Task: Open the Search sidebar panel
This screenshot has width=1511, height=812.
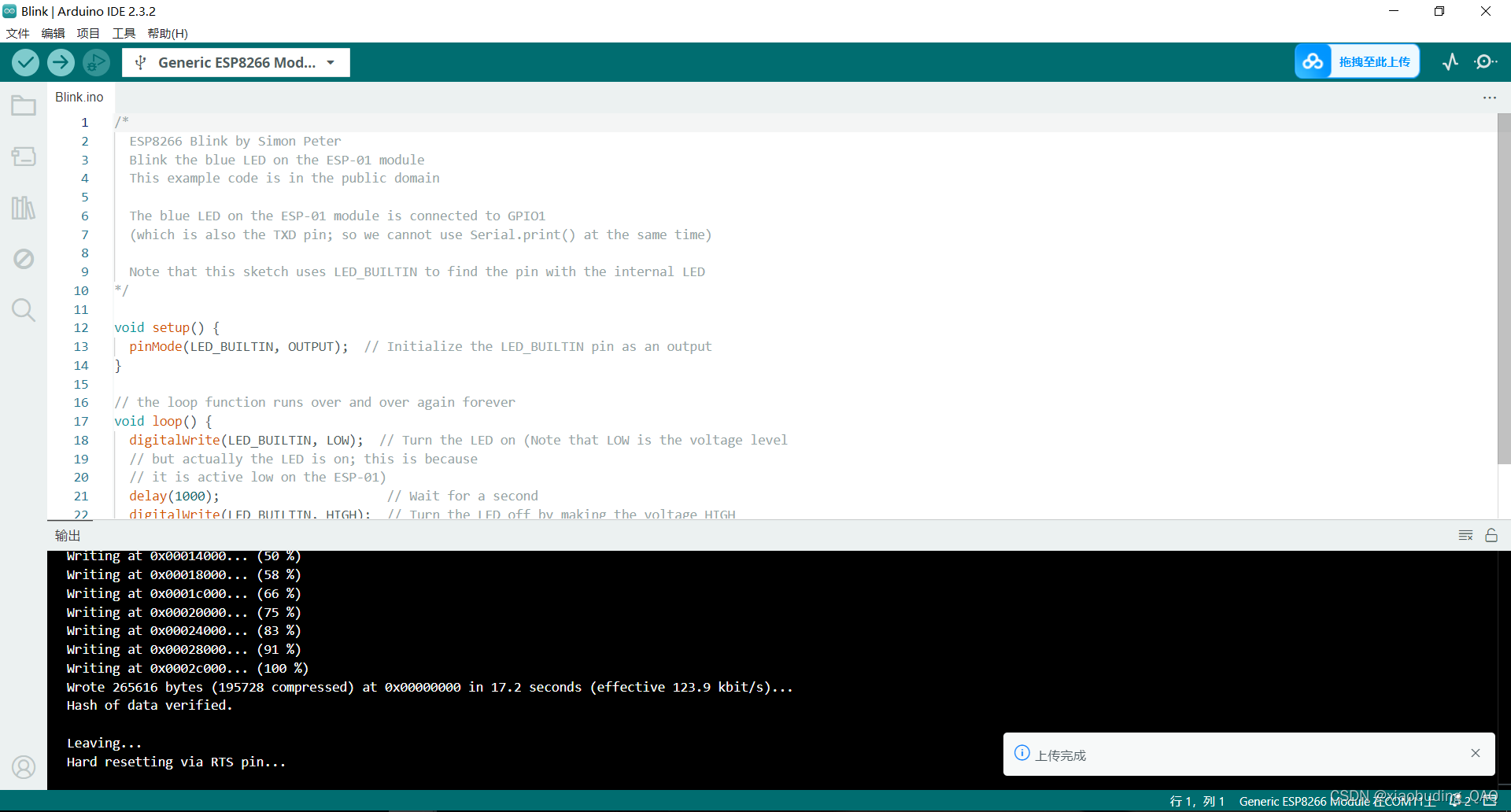Action: pos(24,310)
